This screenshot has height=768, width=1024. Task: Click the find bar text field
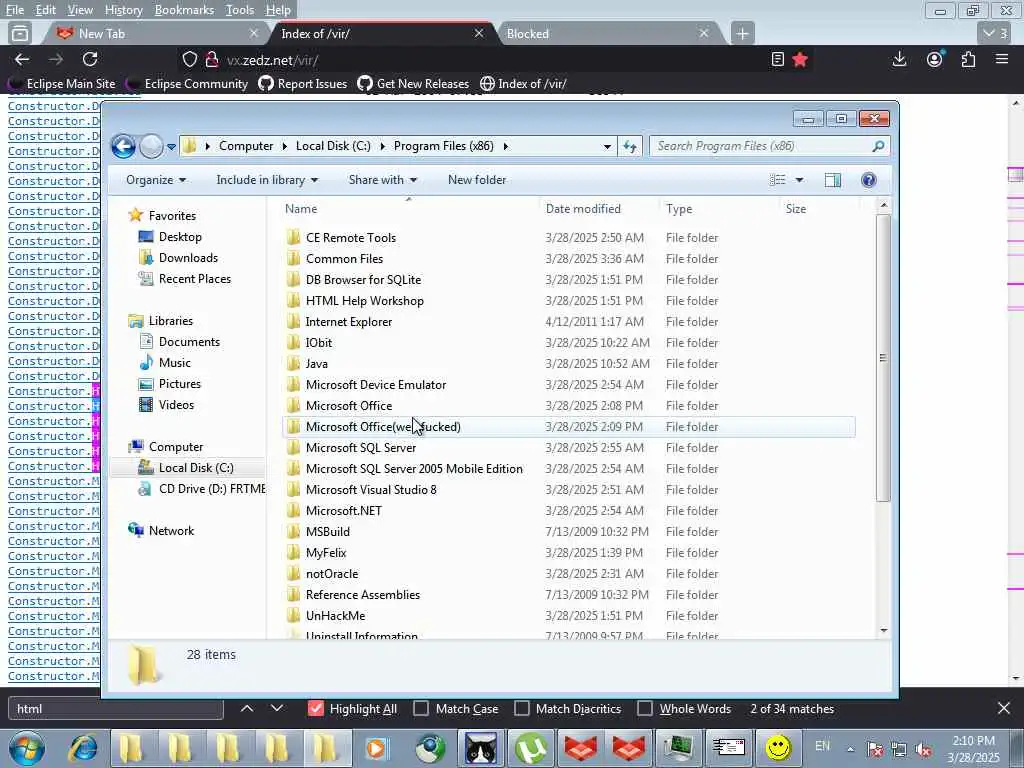[116, 709]
